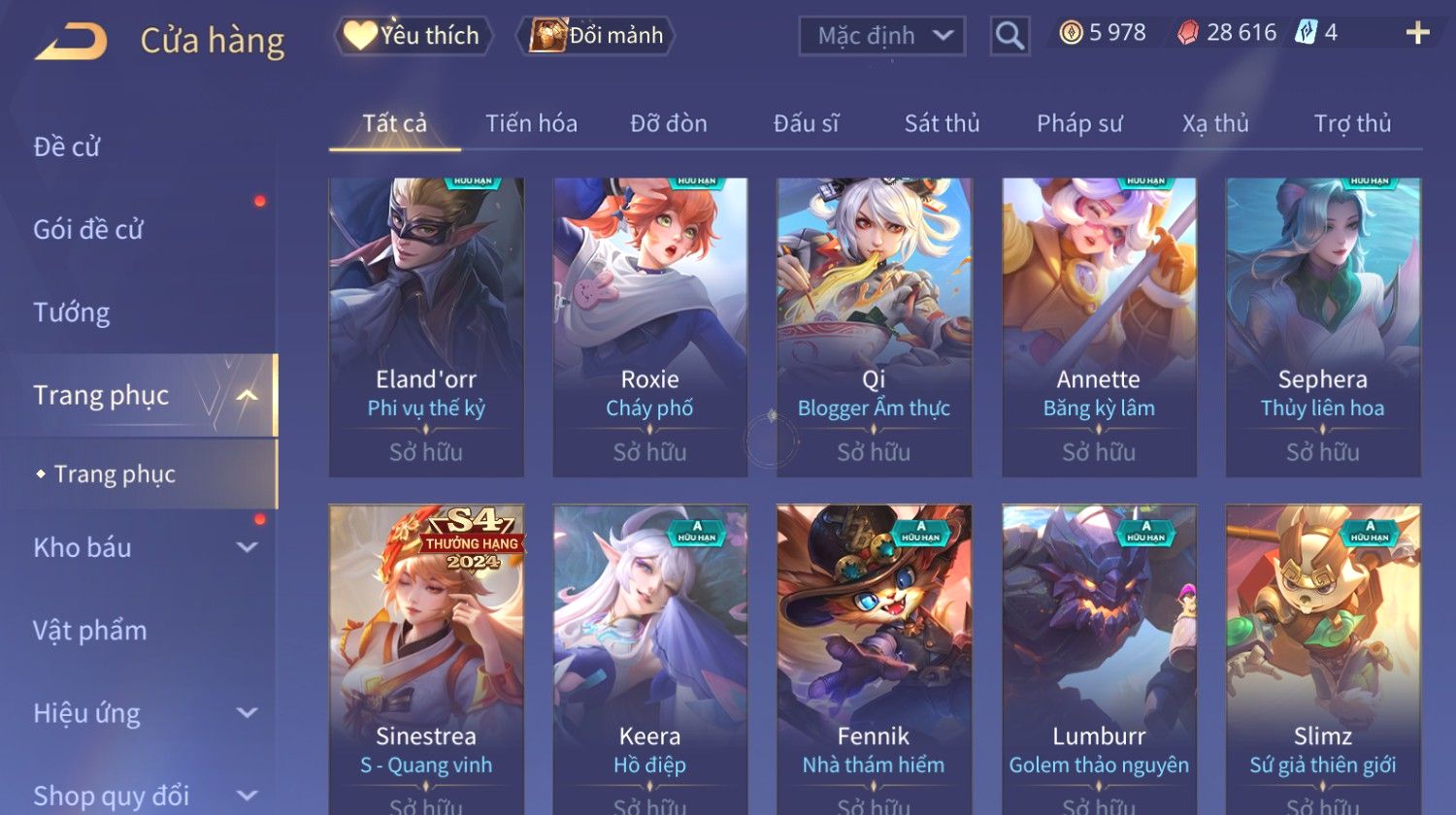This screenshot has width=1456, height=815.
Task: Switch to the Sát thủ tab
Action: [942, 123]
